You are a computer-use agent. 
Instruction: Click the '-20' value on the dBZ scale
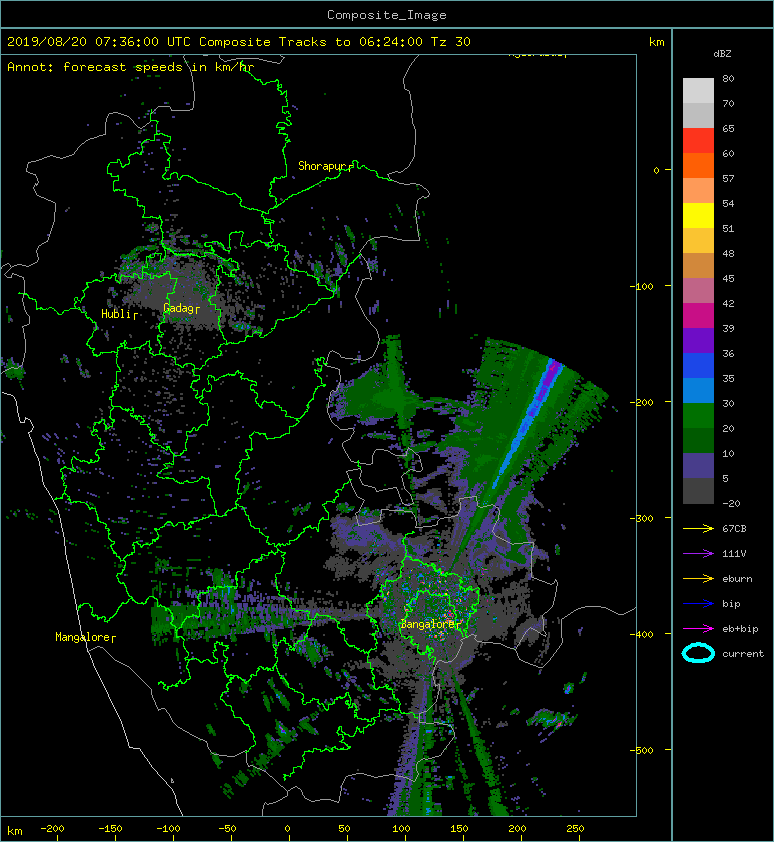(731, 503)
